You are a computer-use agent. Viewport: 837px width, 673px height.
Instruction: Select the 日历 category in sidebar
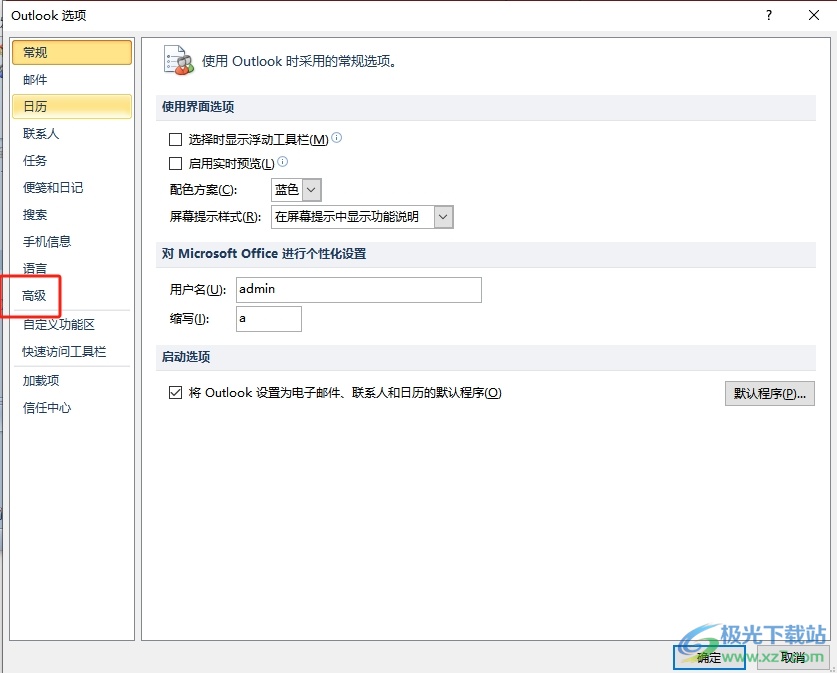(72, 106)
